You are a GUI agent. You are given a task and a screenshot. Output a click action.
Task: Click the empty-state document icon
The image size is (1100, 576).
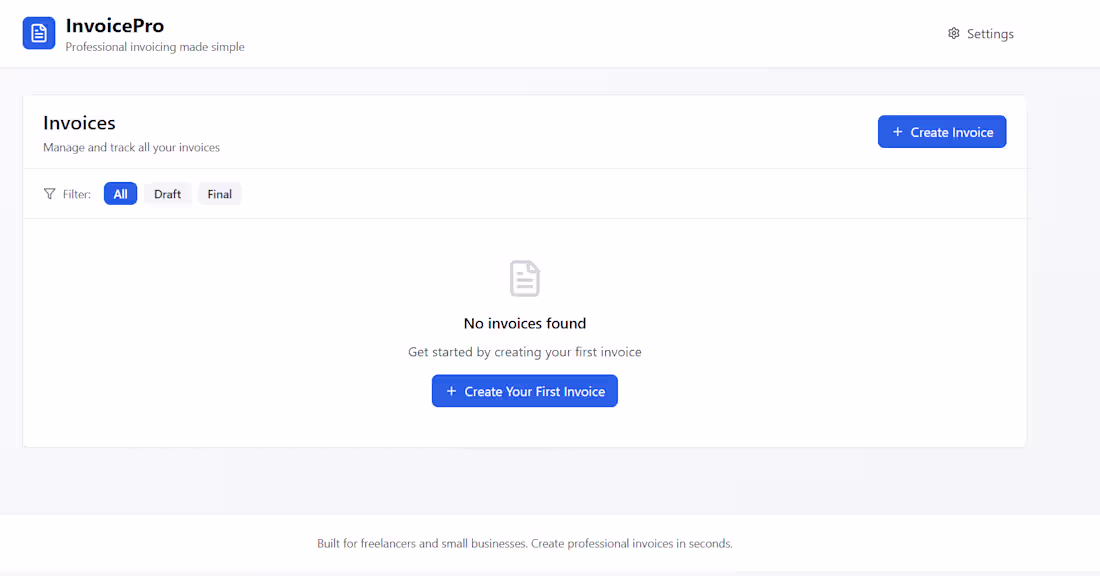[525, 278]
